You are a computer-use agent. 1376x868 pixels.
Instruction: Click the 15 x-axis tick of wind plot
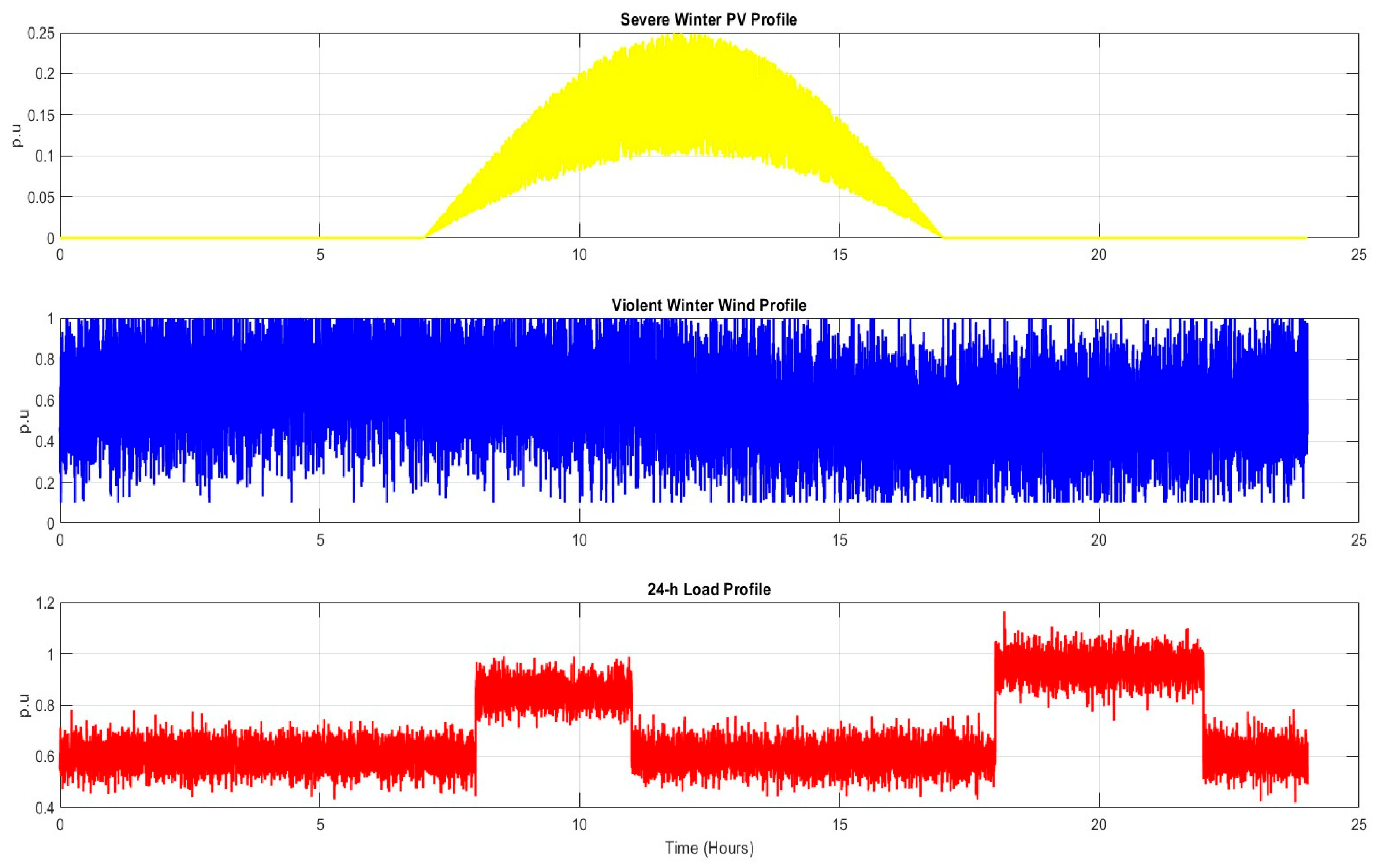(839, 540)
